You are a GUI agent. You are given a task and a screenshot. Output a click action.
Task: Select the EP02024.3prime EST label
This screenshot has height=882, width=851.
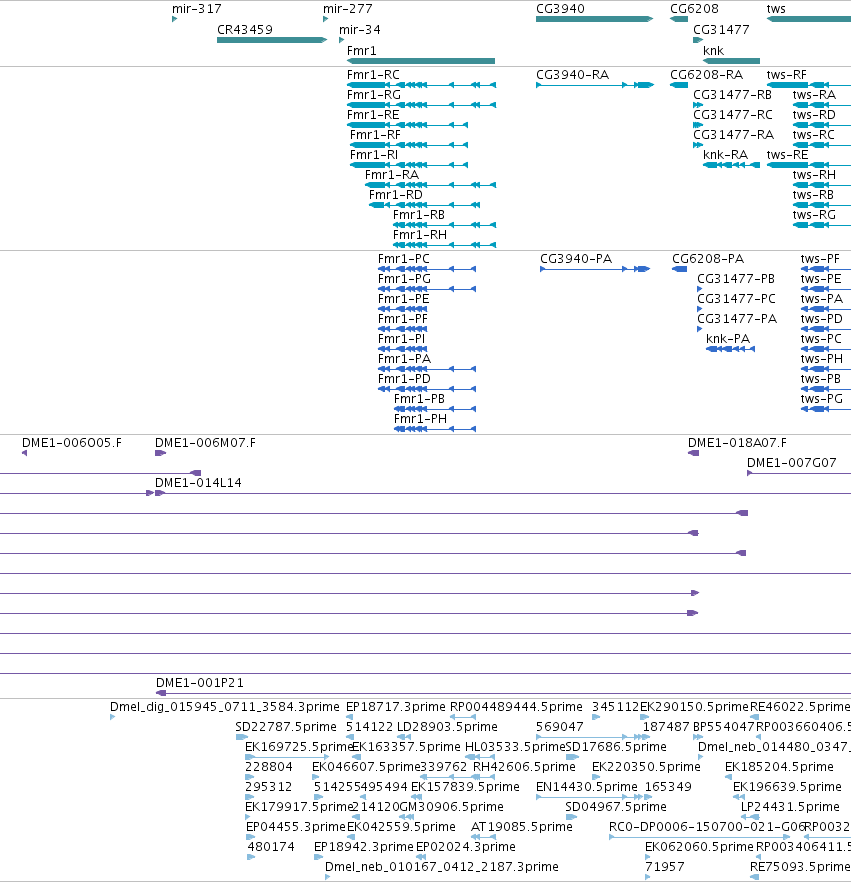click(x=465, y=847)
